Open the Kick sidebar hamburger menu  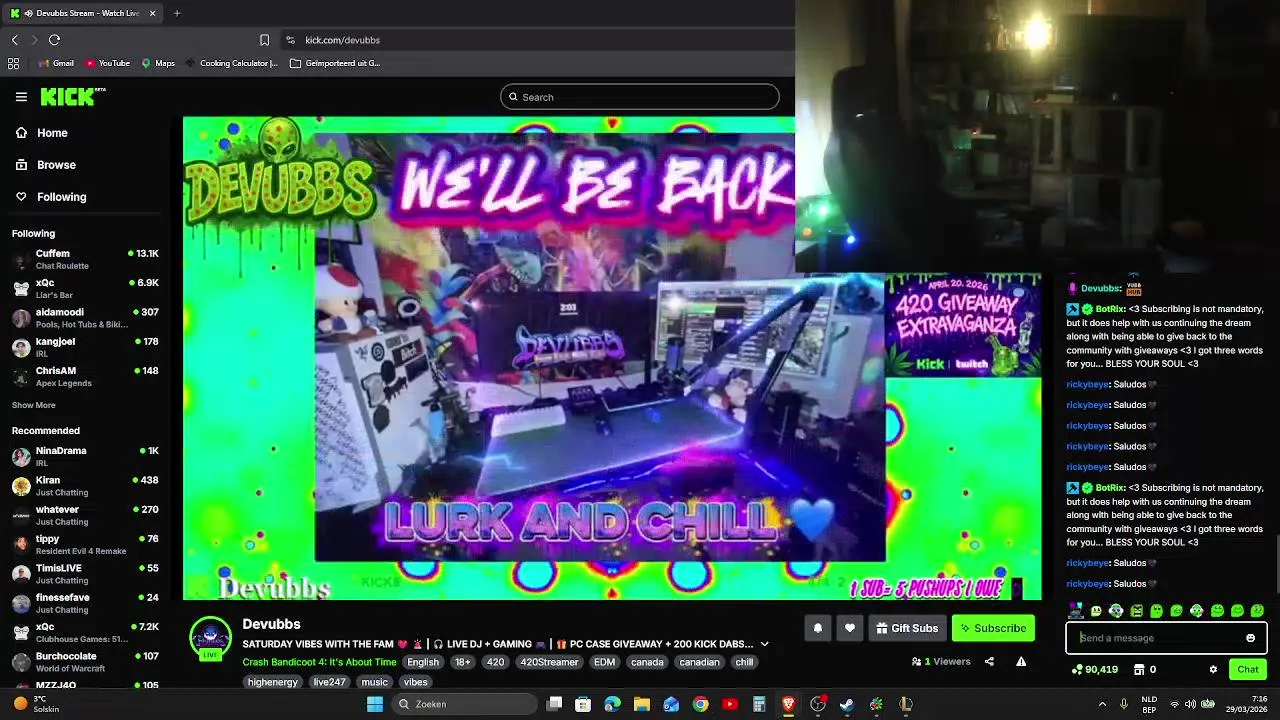21,97
